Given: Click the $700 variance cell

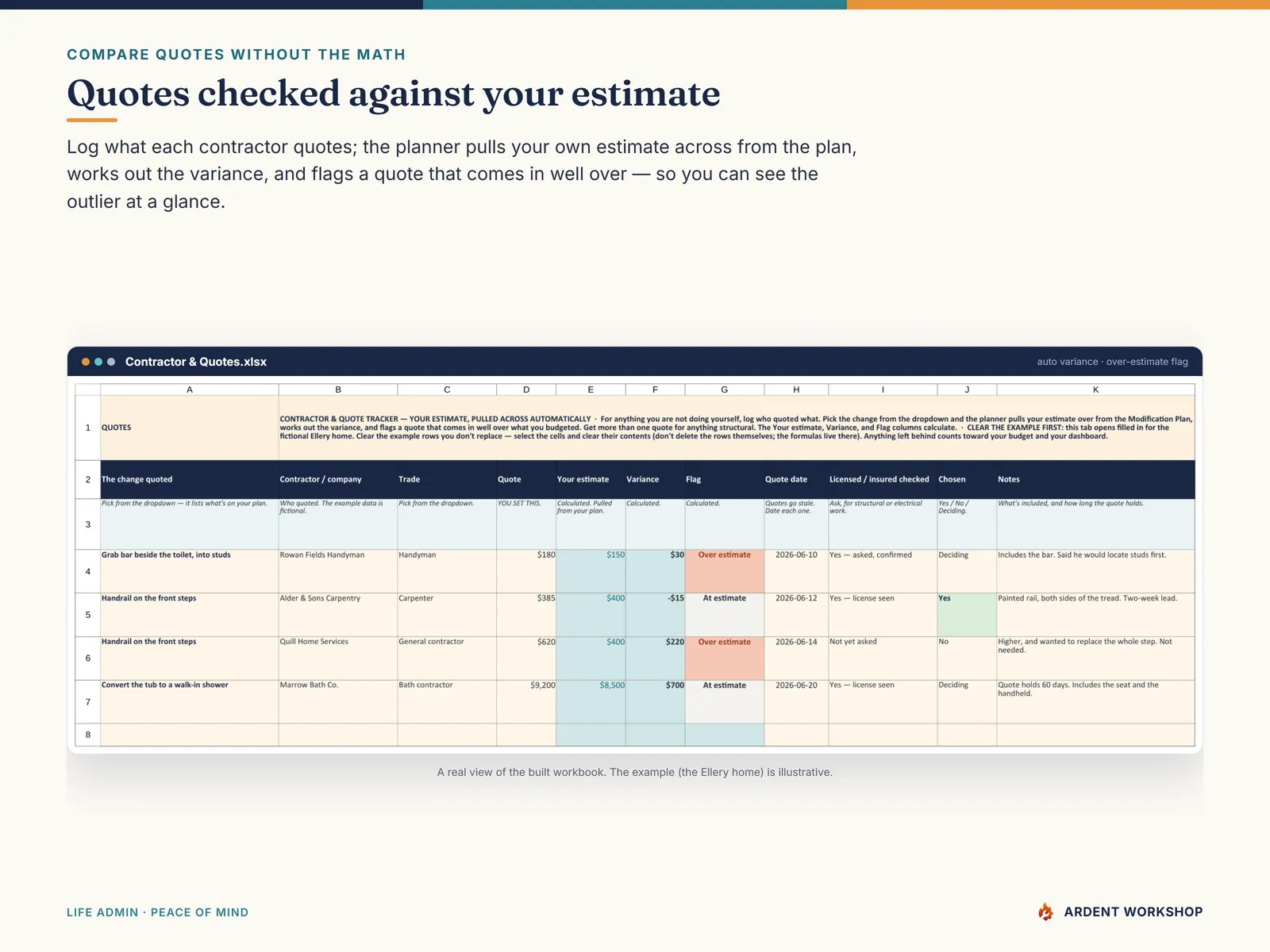Looking at the screenshot, I should point(655,701).
